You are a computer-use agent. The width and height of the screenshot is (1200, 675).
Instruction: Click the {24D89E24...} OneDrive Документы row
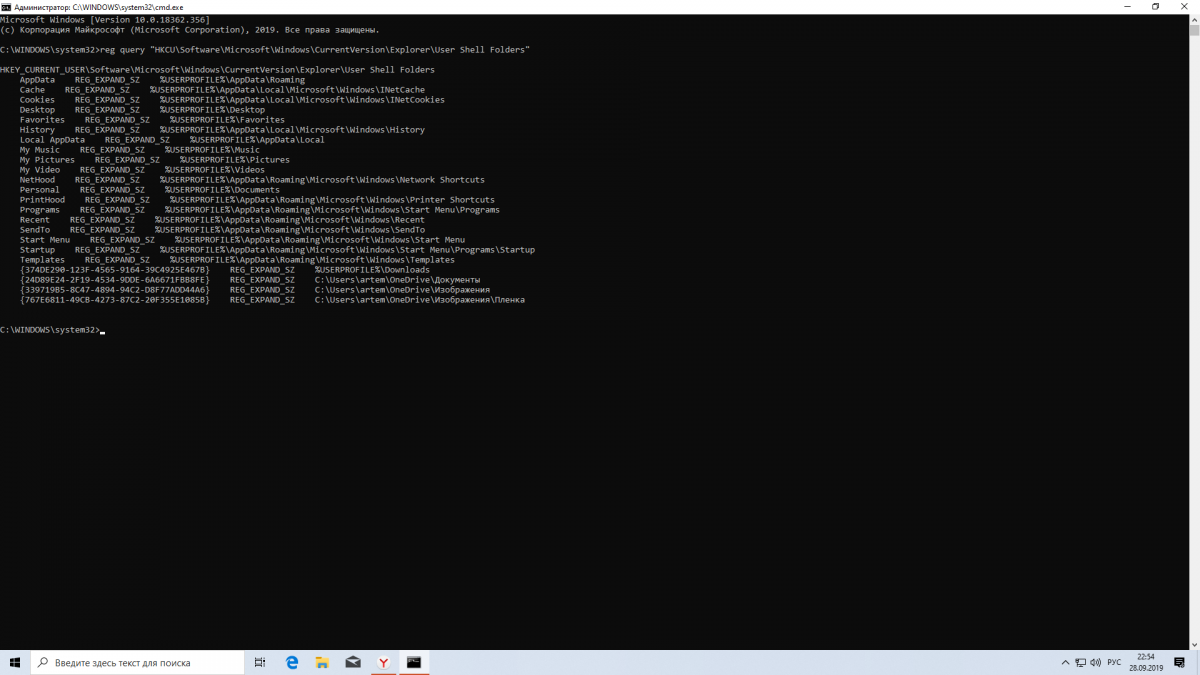coord(250,279)
